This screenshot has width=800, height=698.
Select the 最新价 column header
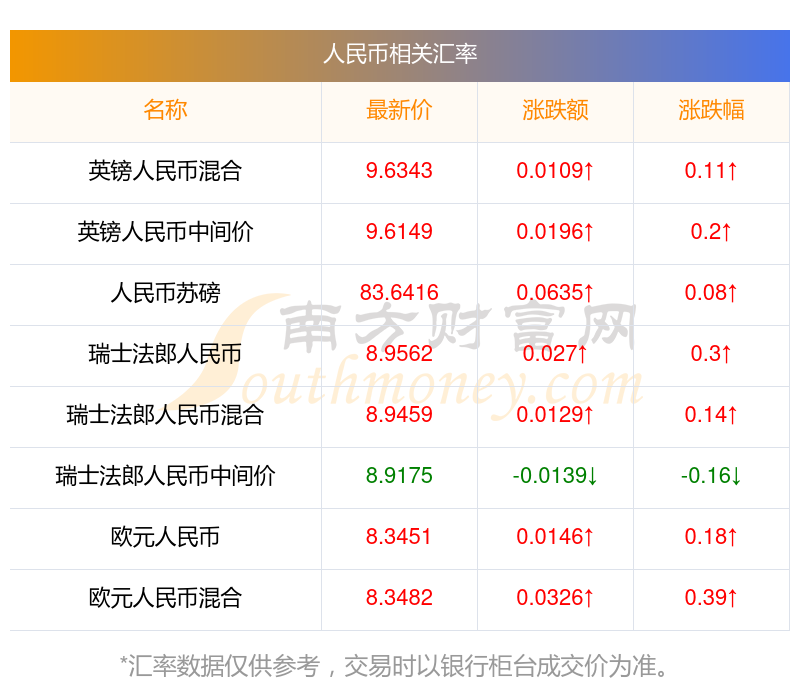tap(399, 110)
